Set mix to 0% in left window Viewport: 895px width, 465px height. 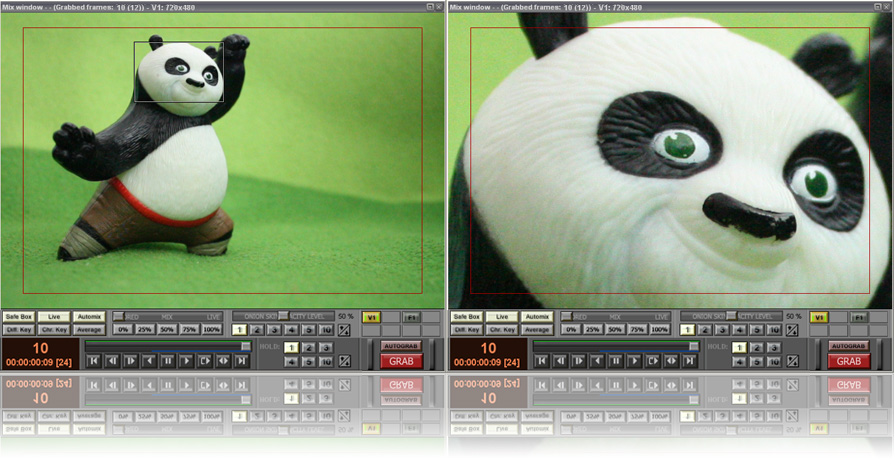pyautogui.click(x=123, y=330)
